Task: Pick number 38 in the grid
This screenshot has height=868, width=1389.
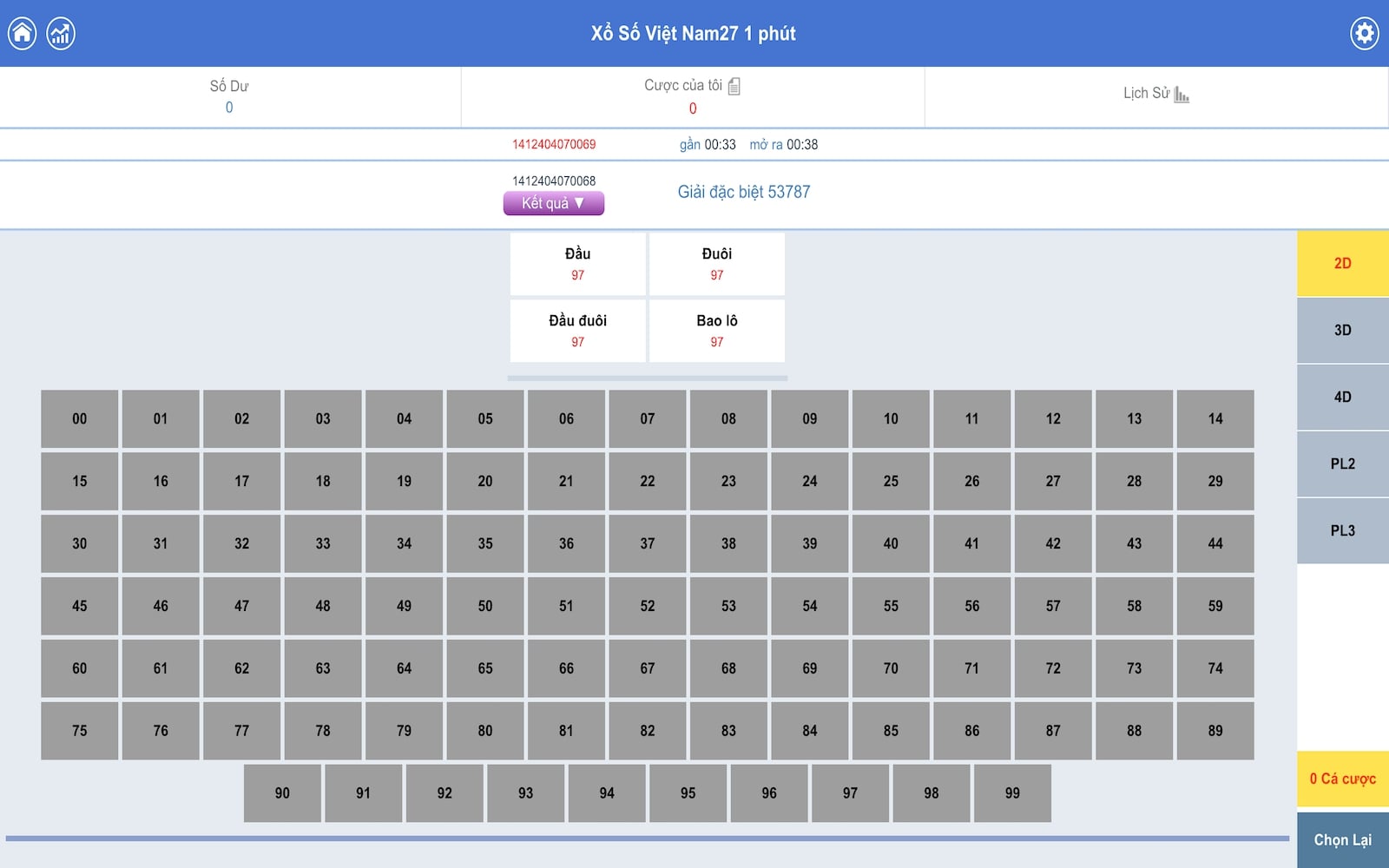Action: (728, 544)
